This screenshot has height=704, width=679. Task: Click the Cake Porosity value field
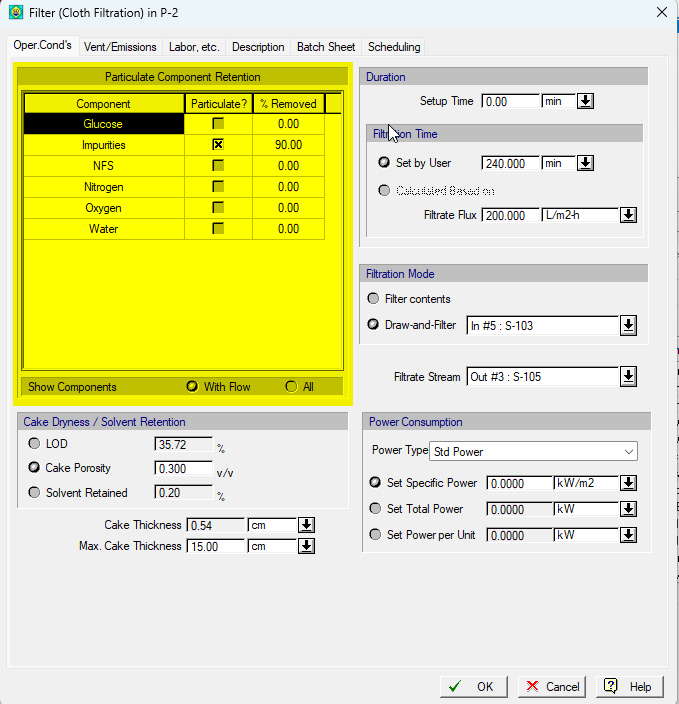(x=183, y=468)
